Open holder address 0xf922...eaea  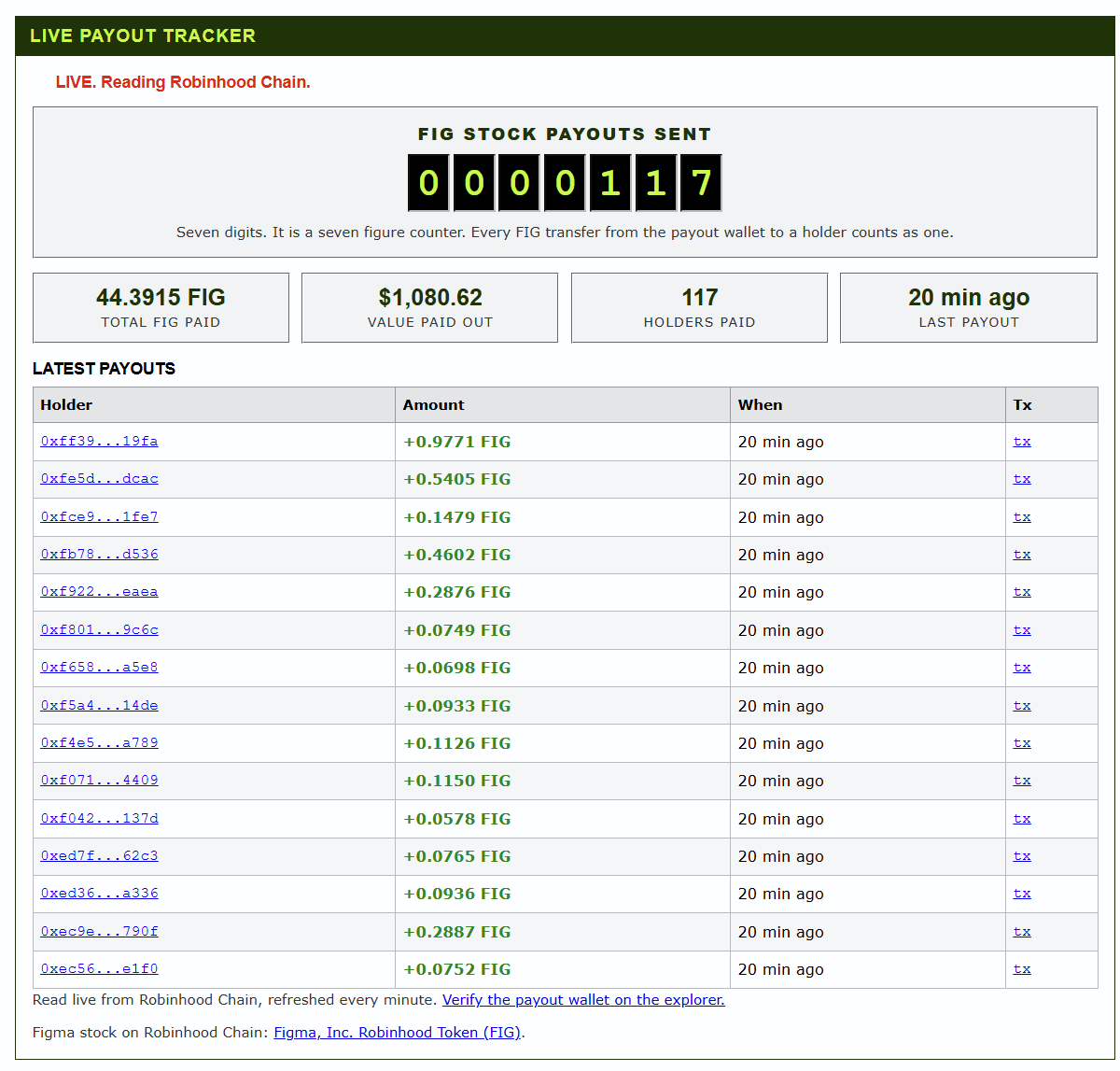[99, 591]
